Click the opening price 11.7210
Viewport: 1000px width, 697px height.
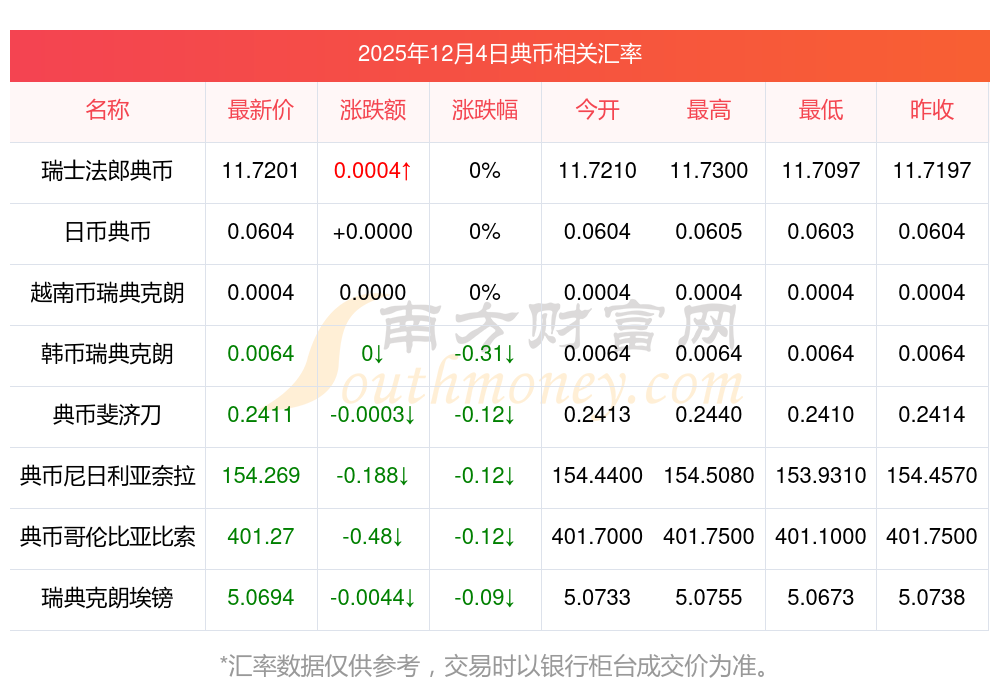[597, 171]
